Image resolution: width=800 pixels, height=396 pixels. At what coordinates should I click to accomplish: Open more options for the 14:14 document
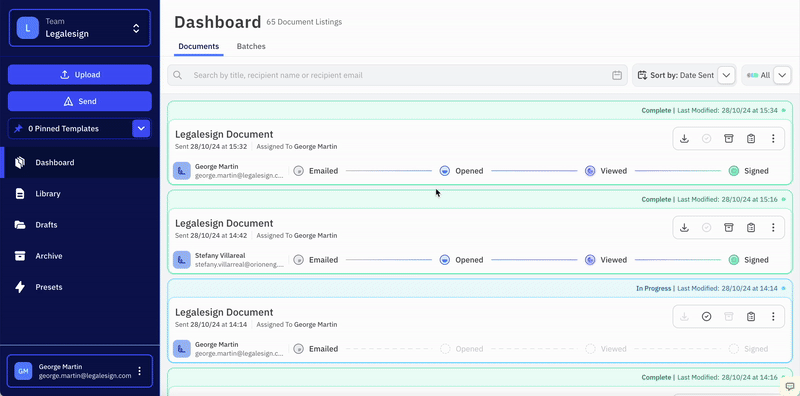pos(773,316)
